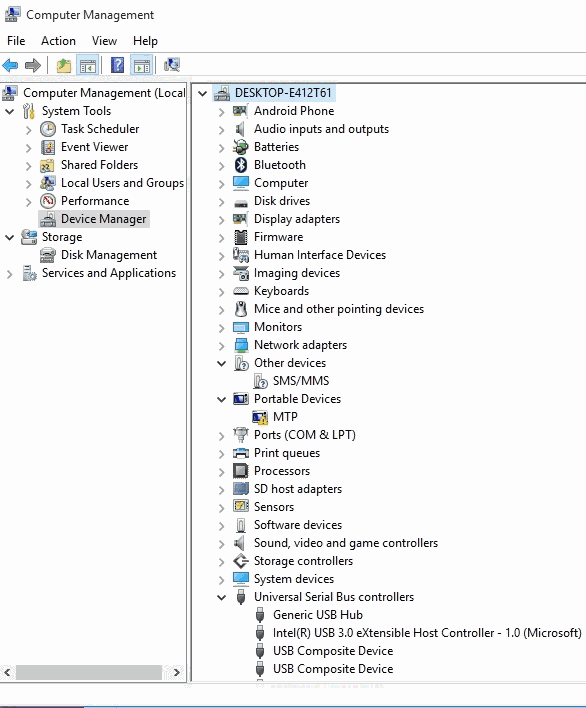Select the Human Interface Devices label
This screenshot has width=586, height=708.
[320, 255]
